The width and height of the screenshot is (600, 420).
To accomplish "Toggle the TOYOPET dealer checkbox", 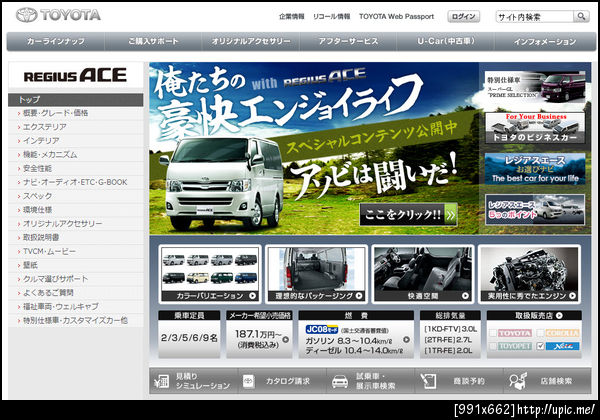I will pyautogui.click(x=493, y=346).
